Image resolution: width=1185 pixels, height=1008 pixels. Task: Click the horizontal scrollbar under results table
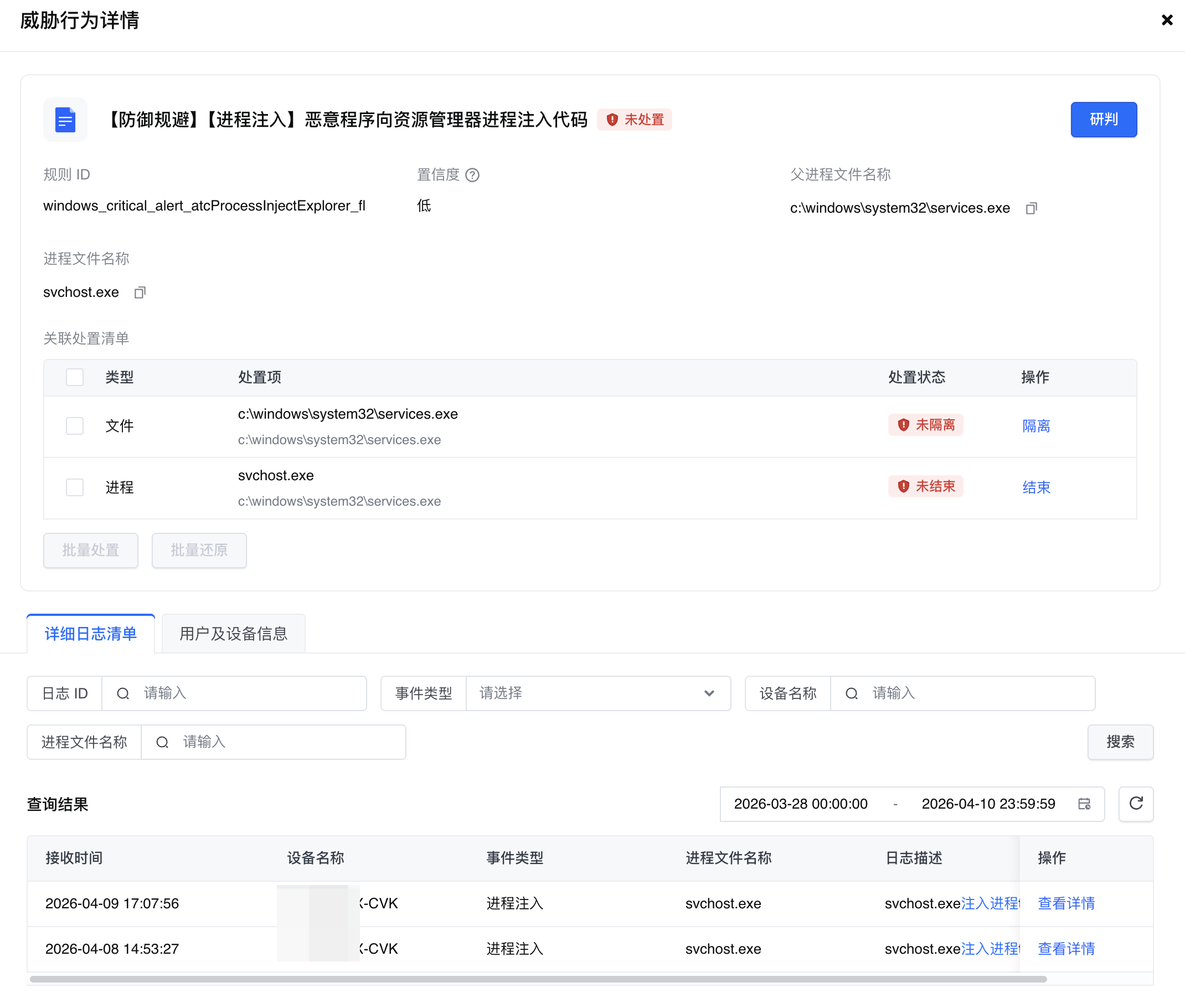coord(537,979)
